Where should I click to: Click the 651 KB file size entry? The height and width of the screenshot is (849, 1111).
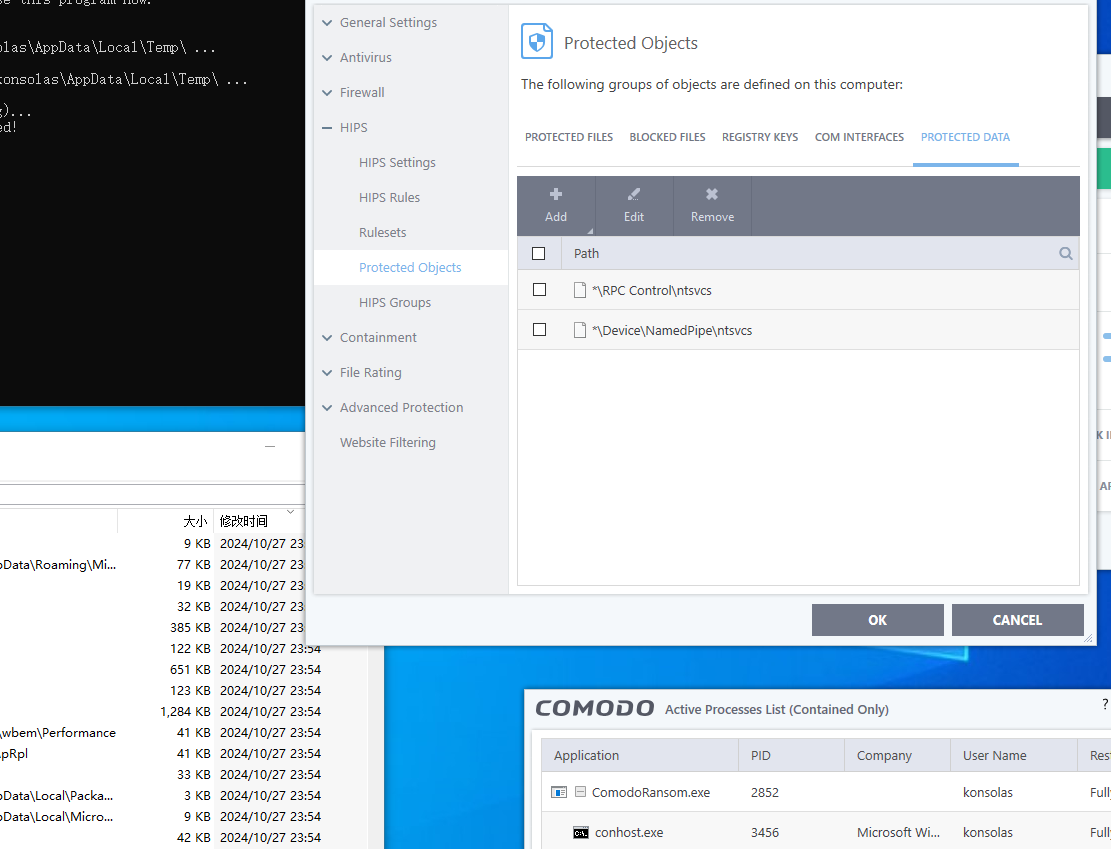[190, 670]
